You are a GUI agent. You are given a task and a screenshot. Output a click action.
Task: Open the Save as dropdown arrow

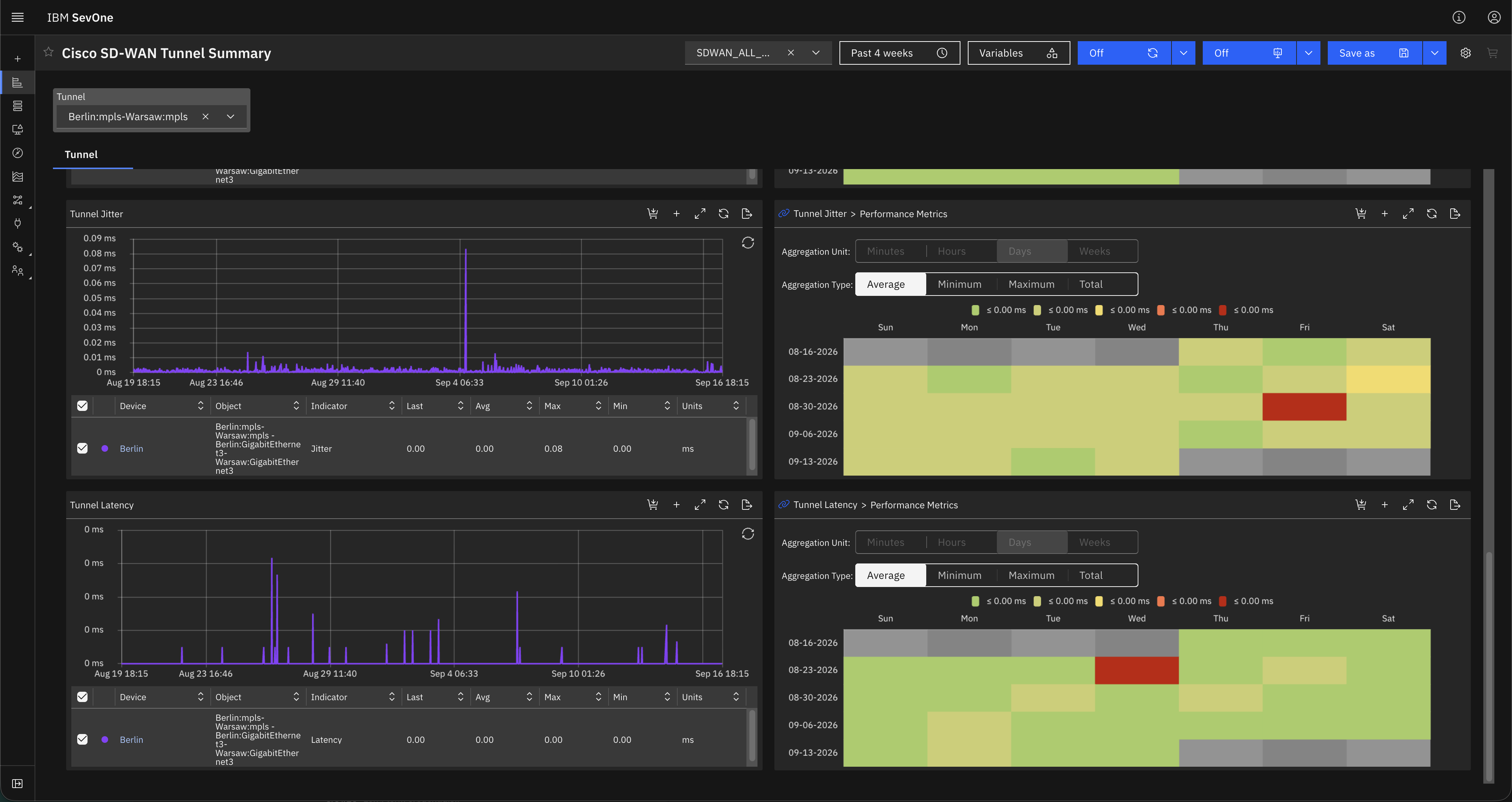(1434, 53)
